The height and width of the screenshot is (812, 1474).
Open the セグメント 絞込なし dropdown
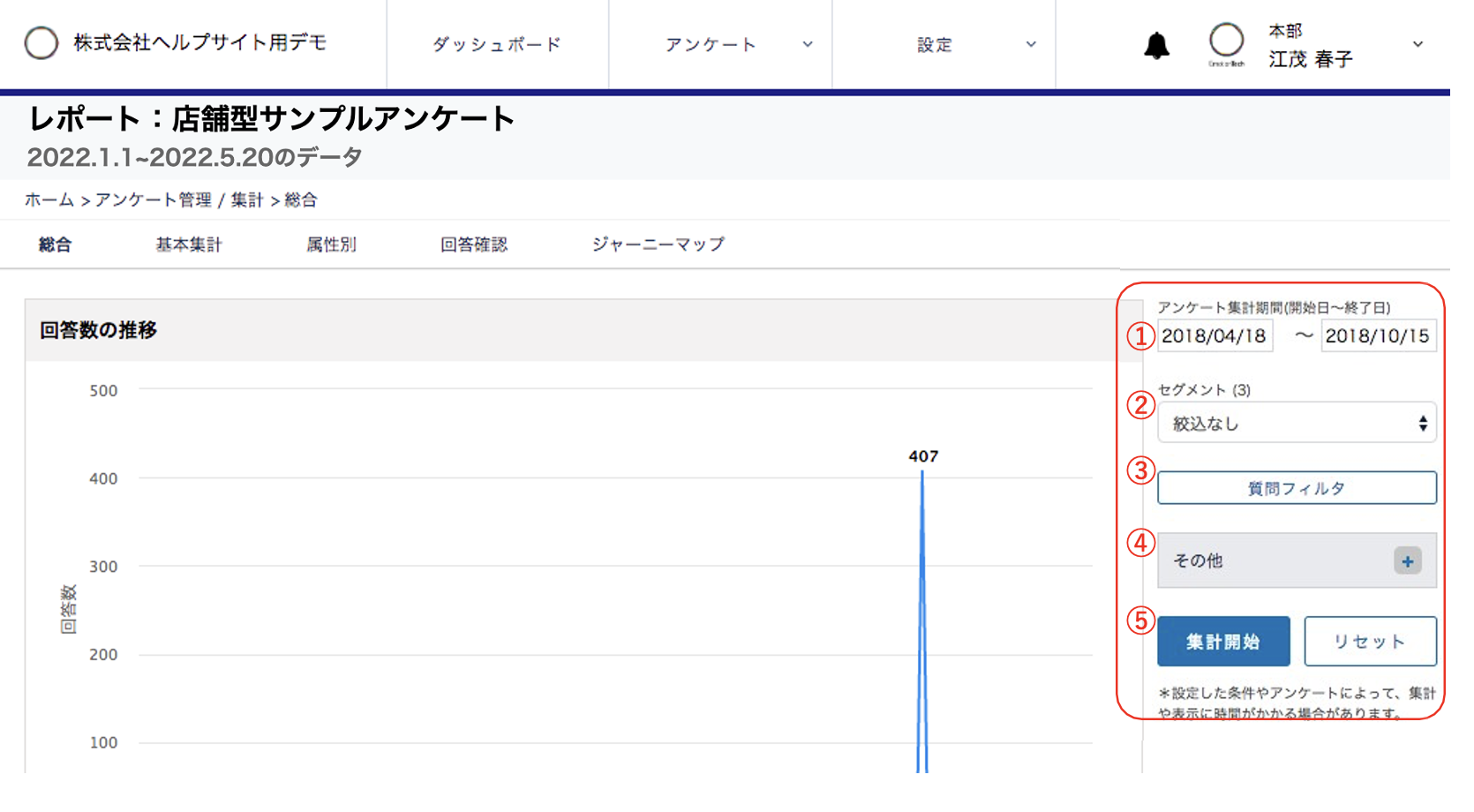[x=1297, y=424]
